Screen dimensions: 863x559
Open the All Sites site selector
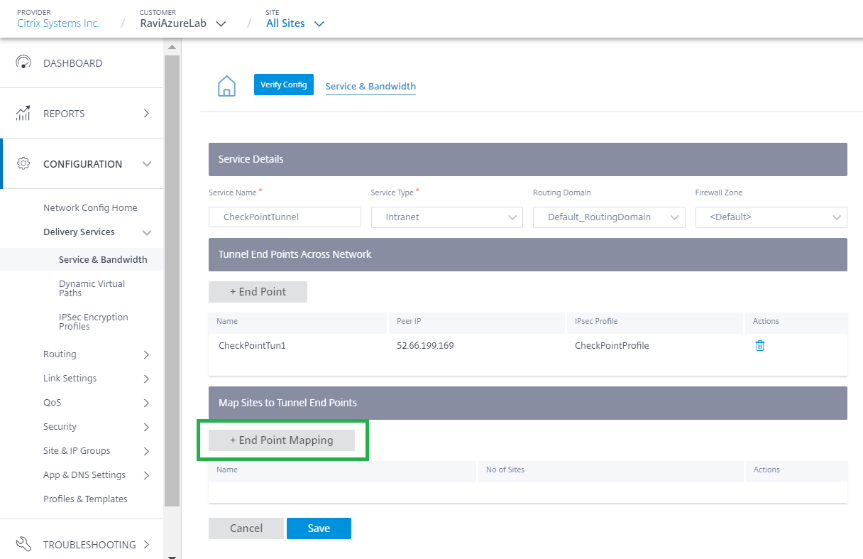tap(295, 23)
